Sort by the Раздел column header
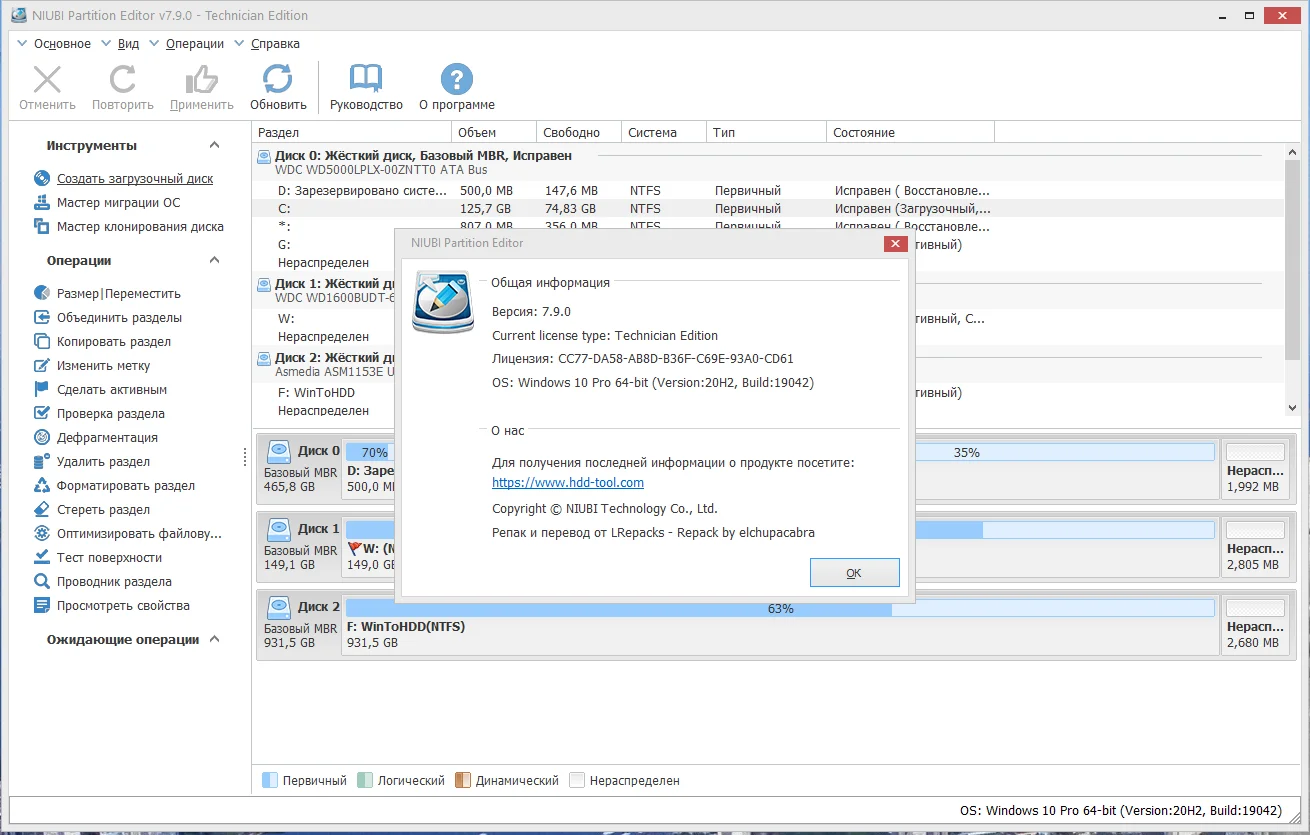Screen dimensions: 1310x835 pyautogui.click(x=352, y=133)
